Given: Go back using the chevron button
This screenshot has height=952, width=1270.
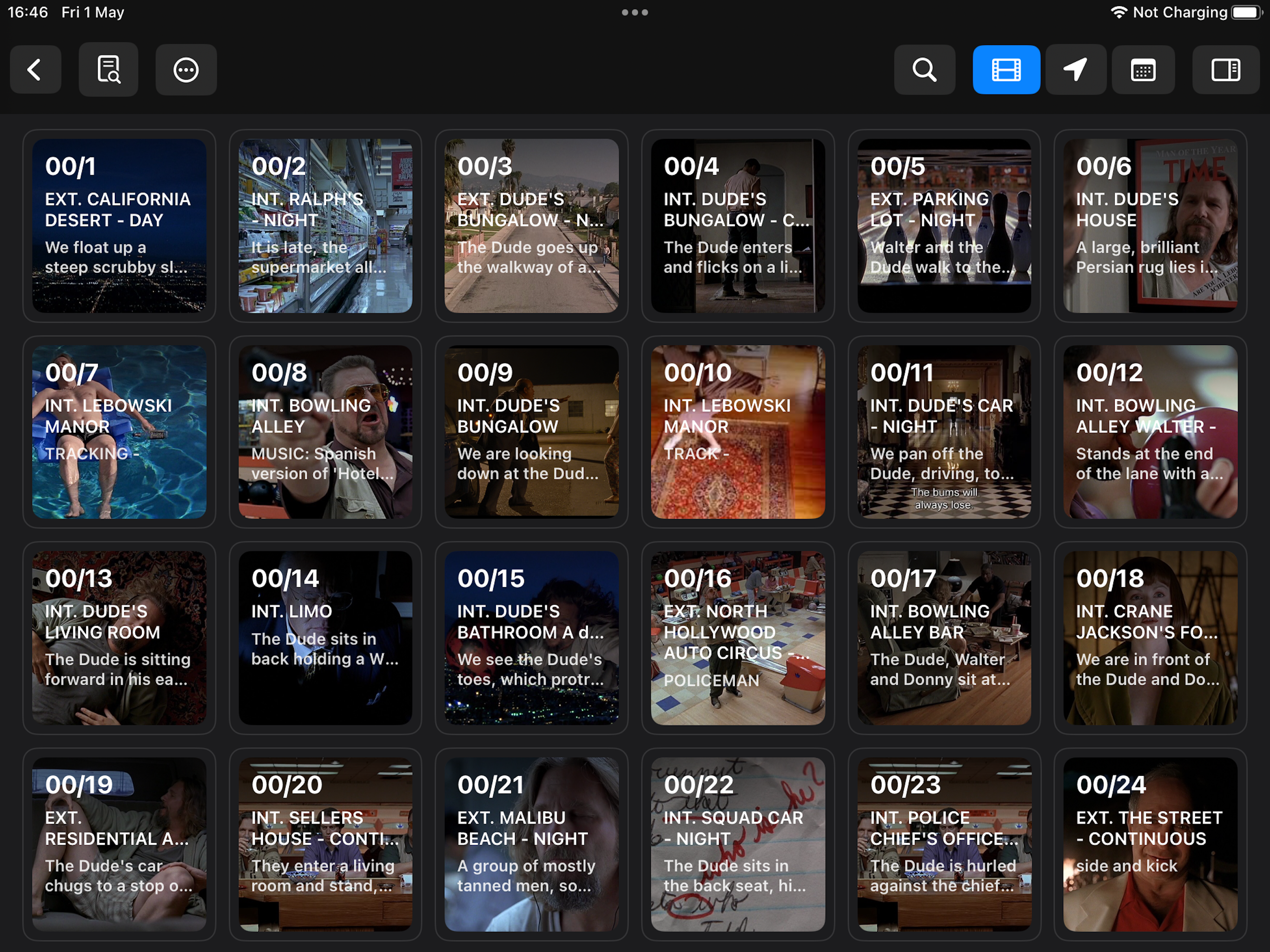Looking at the screenshot, I should 35,69.
